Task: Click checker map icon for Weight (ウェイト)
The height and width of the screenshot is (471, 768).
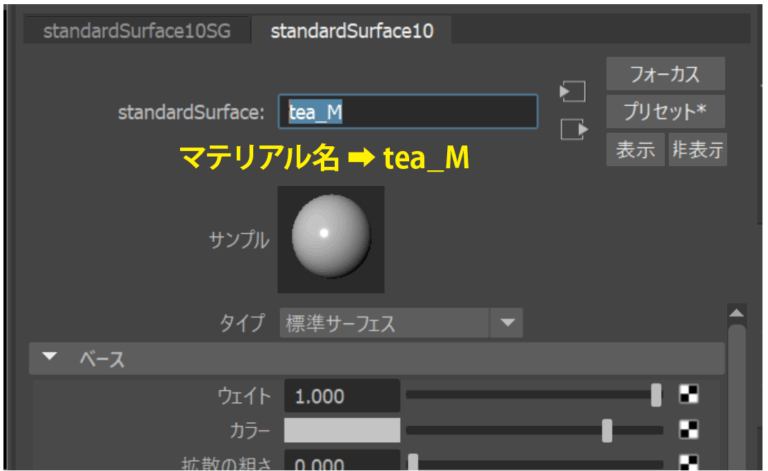Action: [688, 395]
